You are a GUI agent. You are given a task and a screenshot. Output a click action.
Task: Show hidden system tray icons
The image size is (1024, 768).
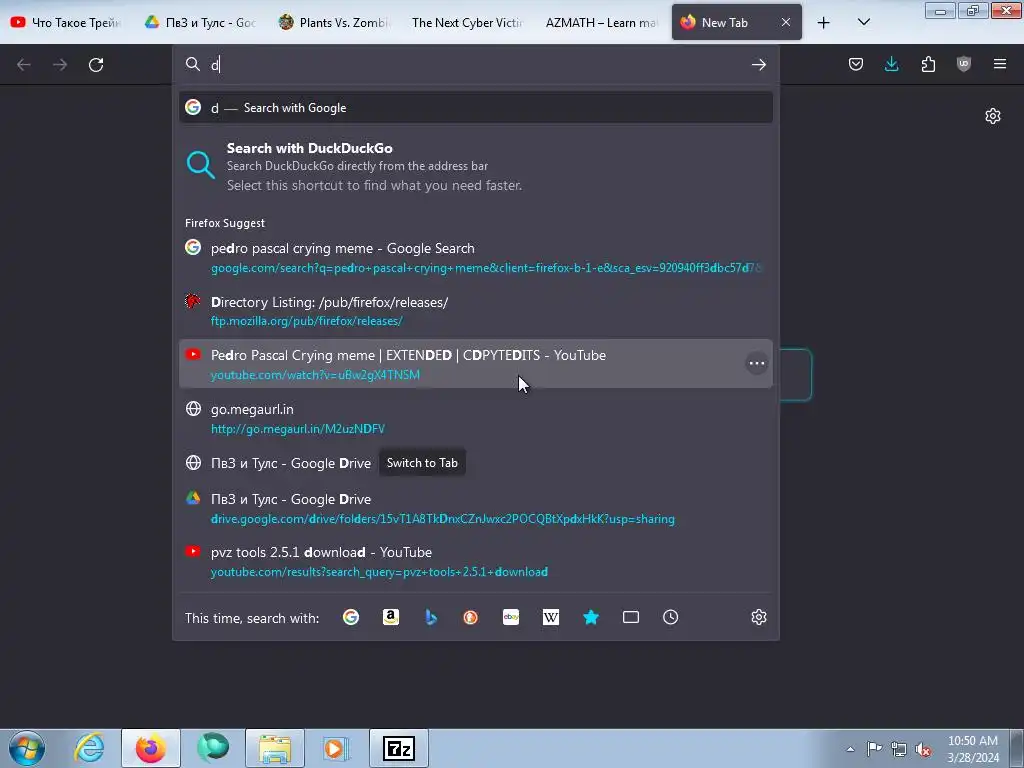click(850, 749)
